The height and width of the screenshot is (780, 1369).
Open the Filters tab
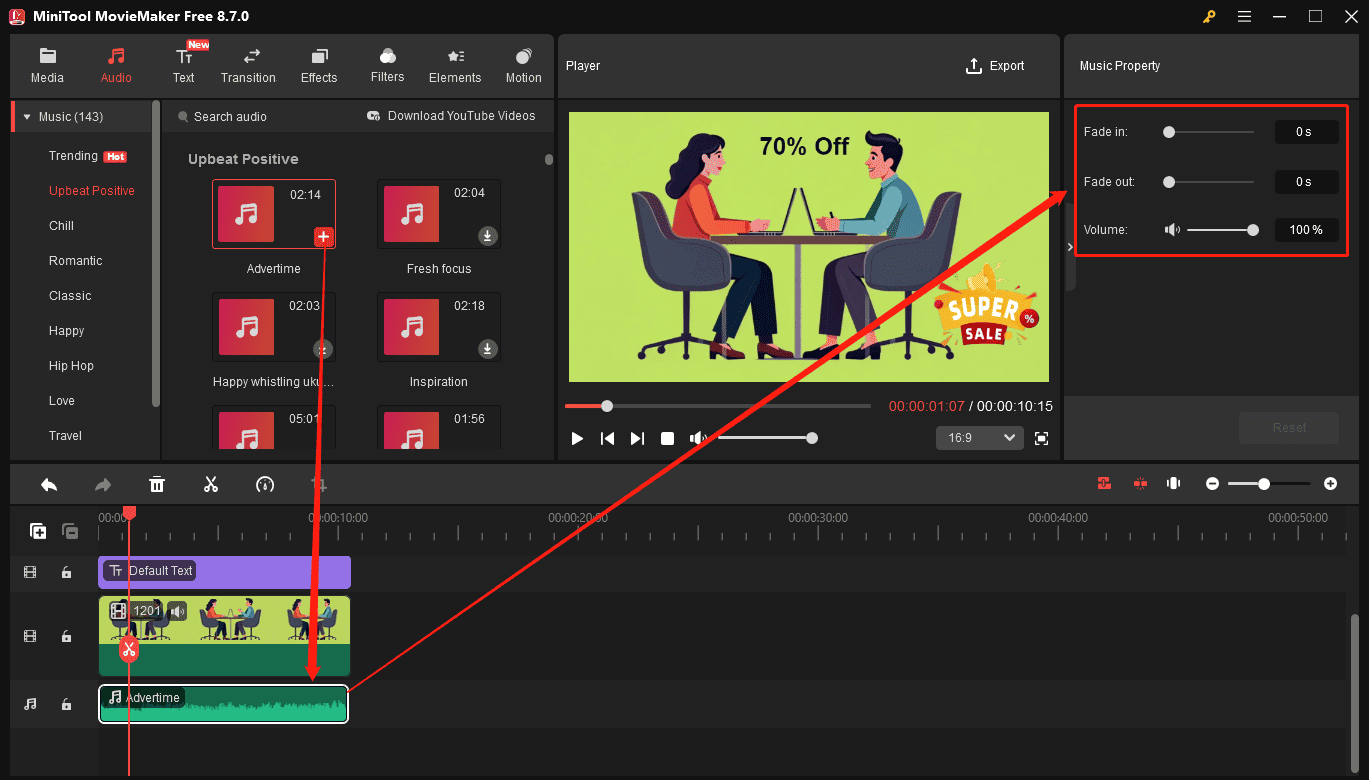(387, 66)
